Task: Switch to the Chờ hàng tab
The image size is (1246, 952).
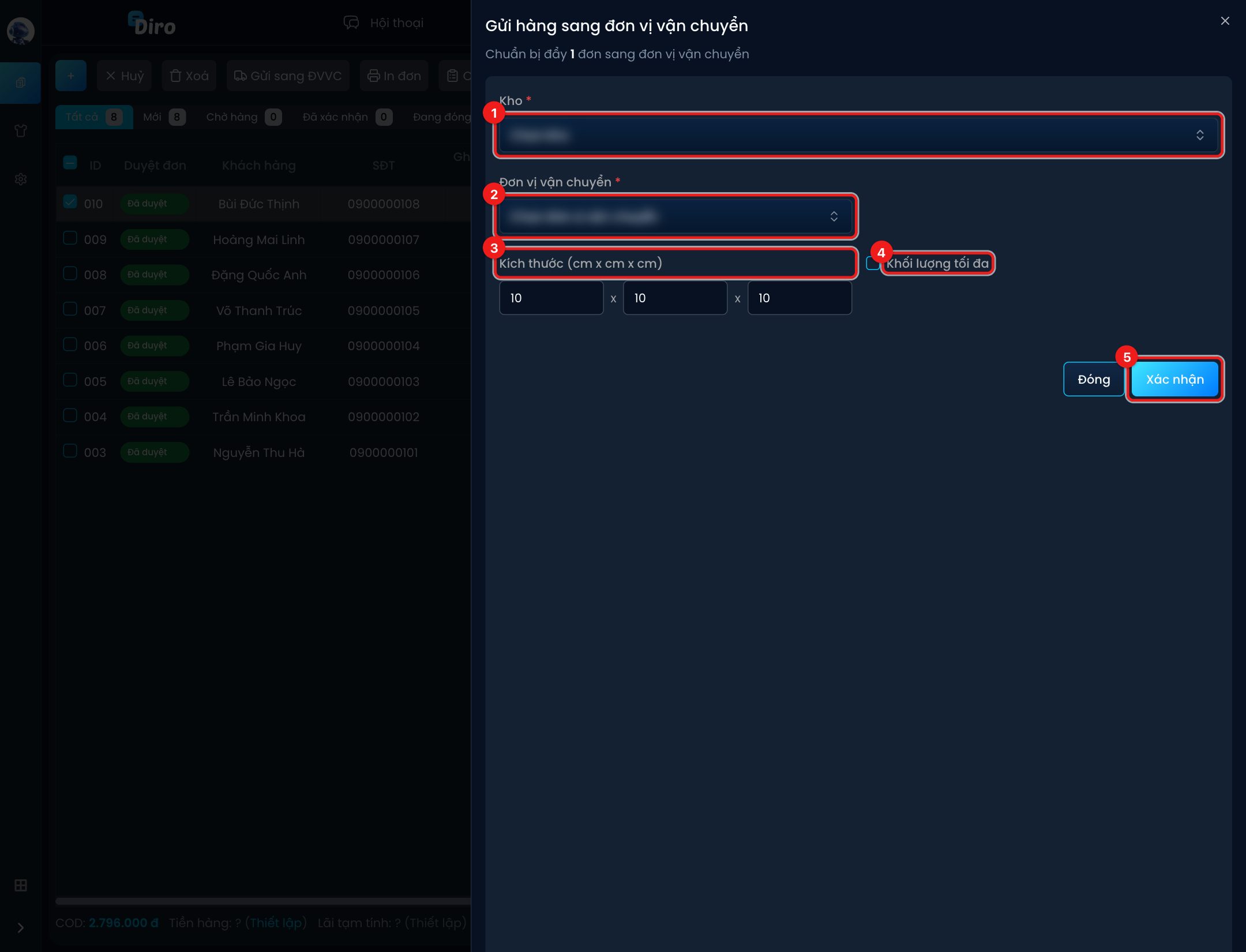Action: point(243,117)
